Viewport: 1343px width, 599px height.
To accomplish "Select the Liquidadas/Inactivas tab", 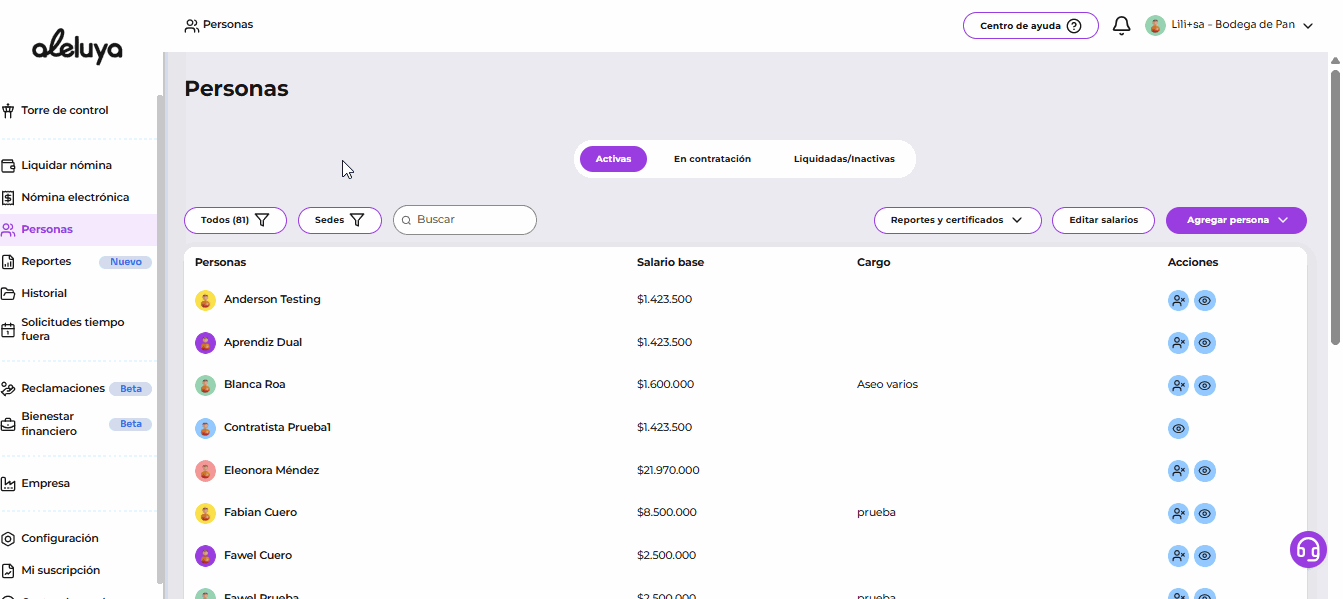I will (844, 159).
